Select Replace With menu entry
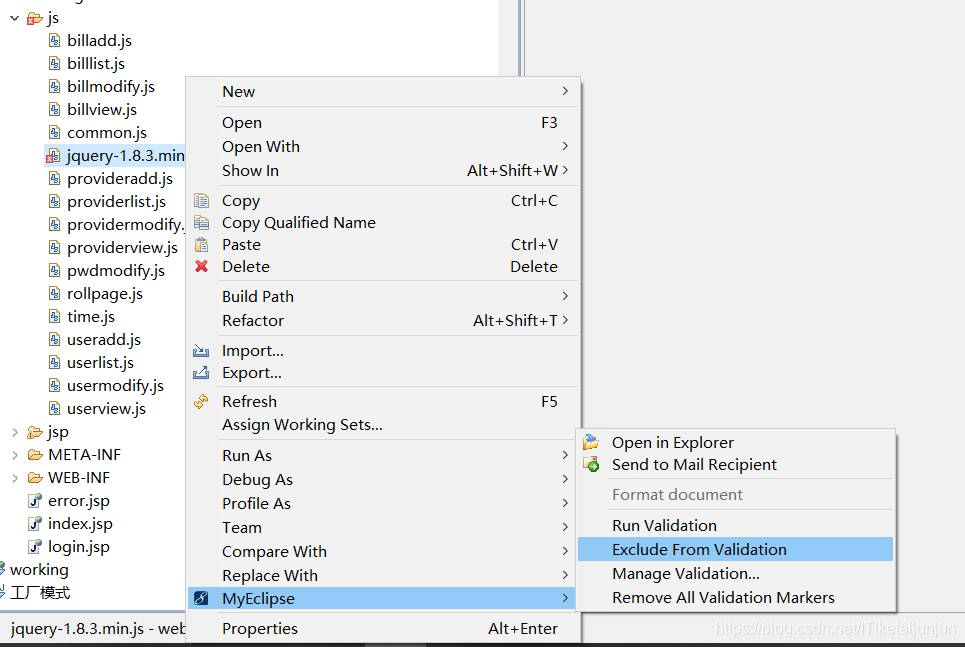The height and width of the screenshot is (647, 965). coord(382,576)
